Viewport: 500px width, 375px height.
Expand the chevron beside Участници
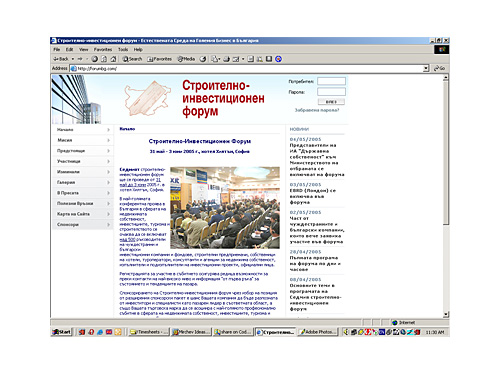109,161
